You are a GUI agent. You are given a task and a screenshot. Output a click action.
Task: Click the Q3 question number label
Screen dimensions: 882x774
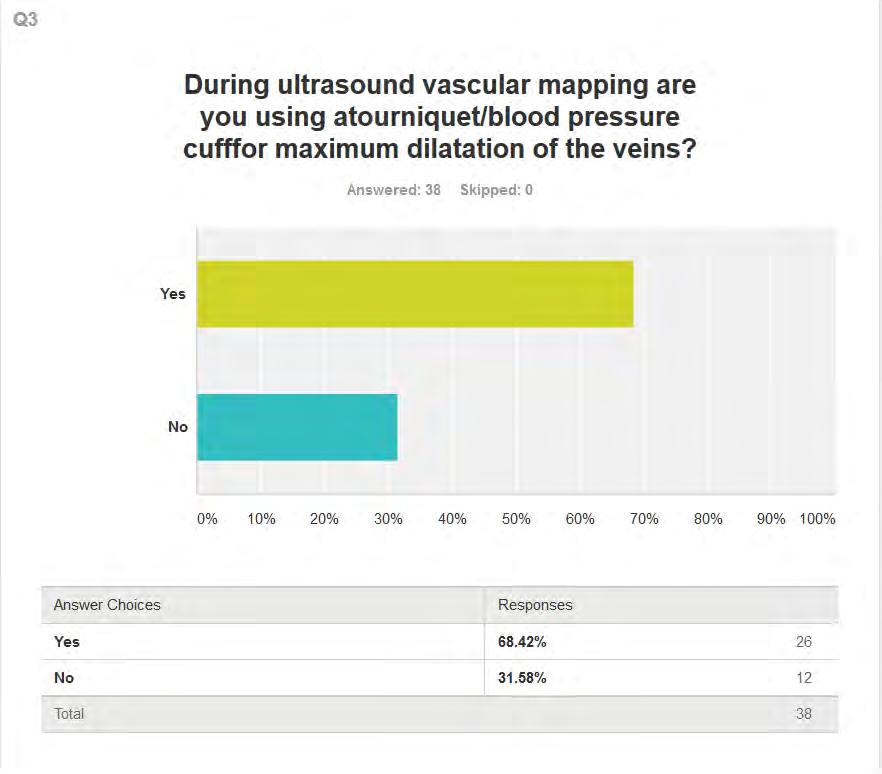tap(25, 20)
